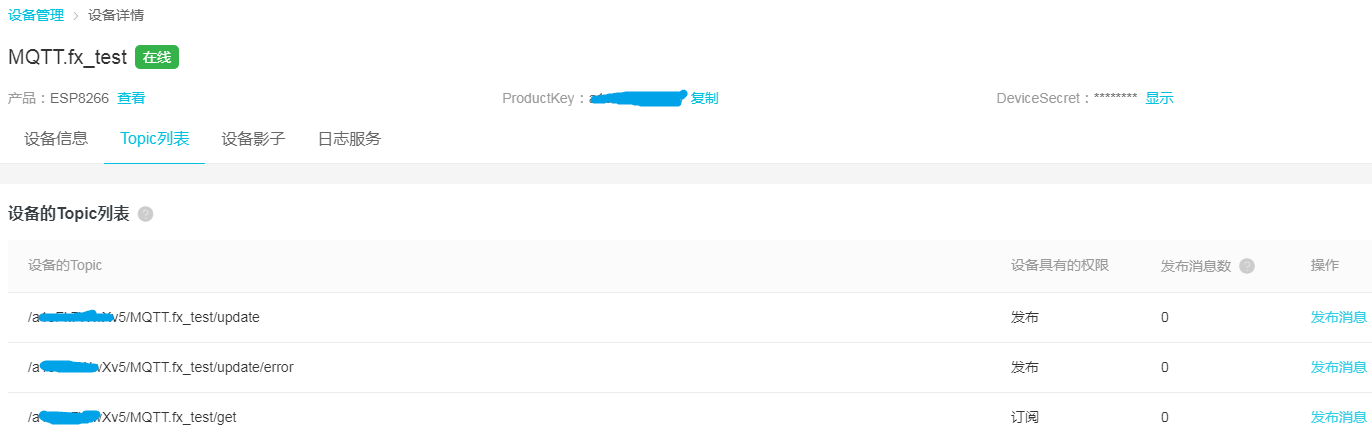Switch to 日志服务 tab

click(x=349, y=139)
